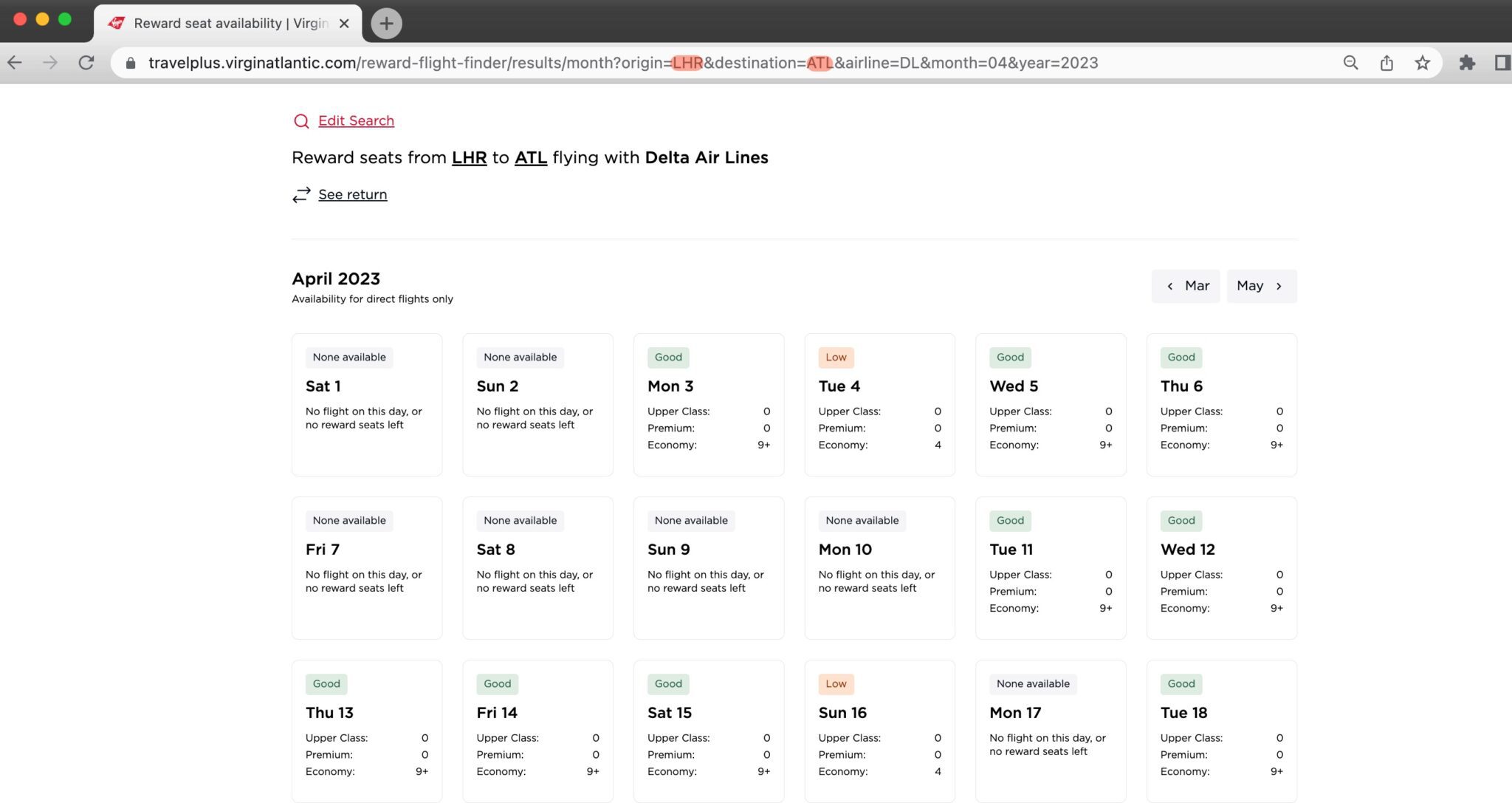Go to previous month Mar

coord(1186,286)
